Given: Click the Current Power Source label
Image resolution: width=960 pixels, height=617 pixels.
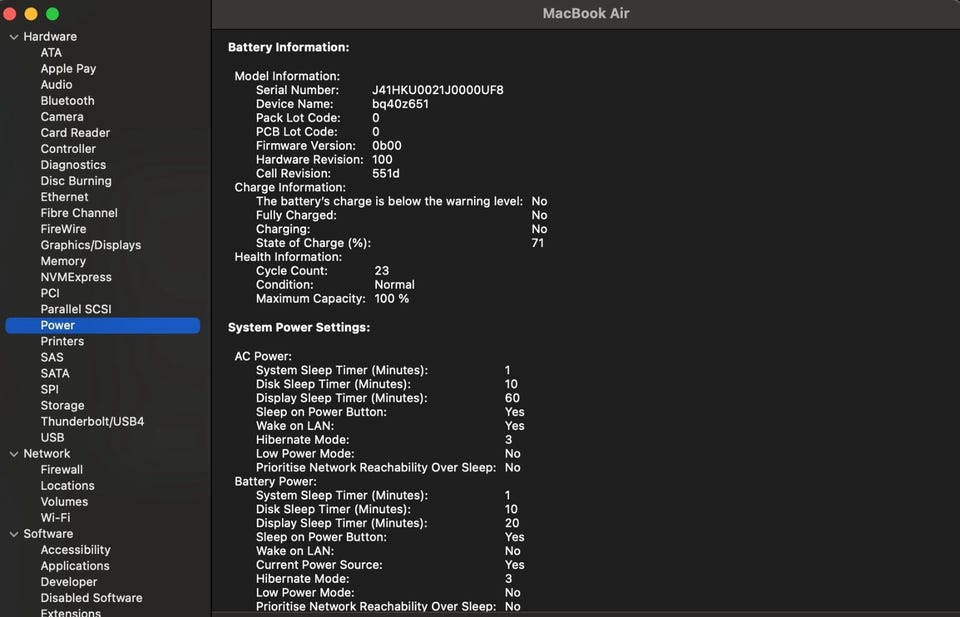Looking at the screenshot, I should pyautogui.click(x=319, y=565).
